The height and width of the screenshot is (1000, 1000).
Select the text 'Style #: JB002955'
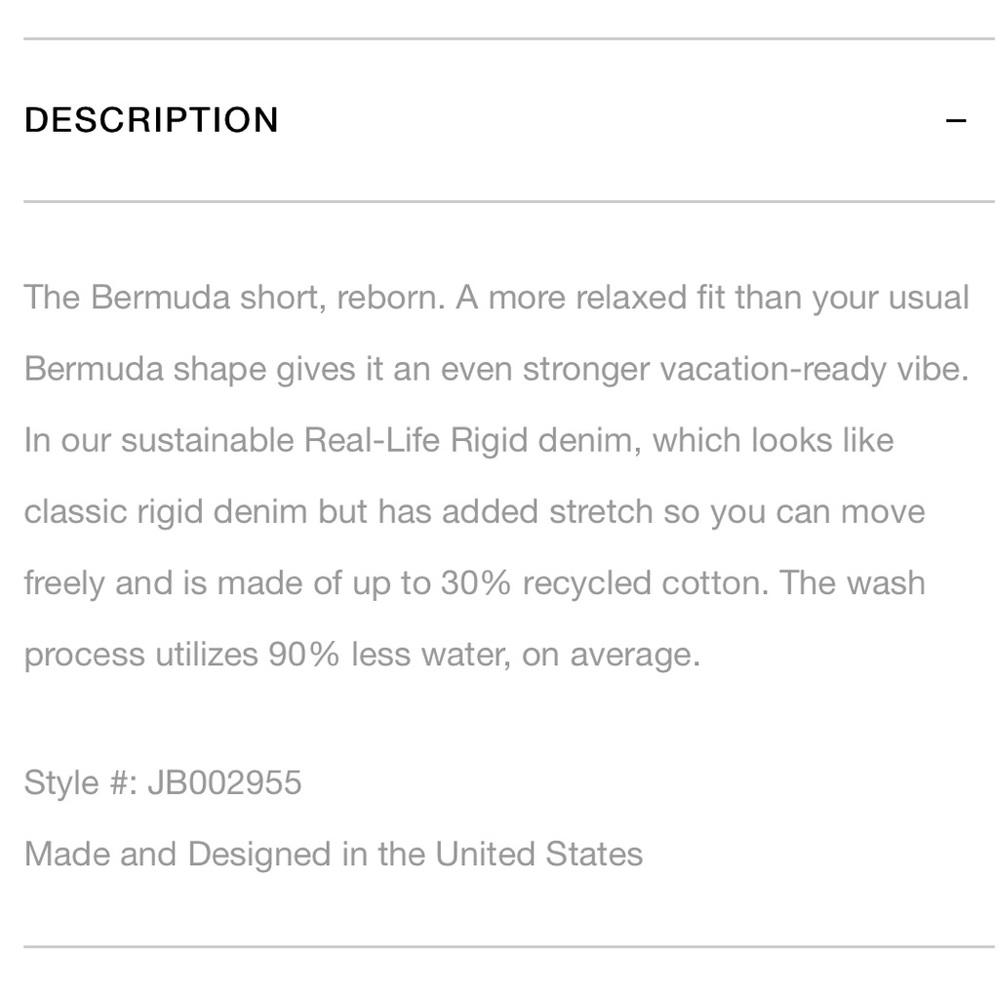tap(162, 782)
